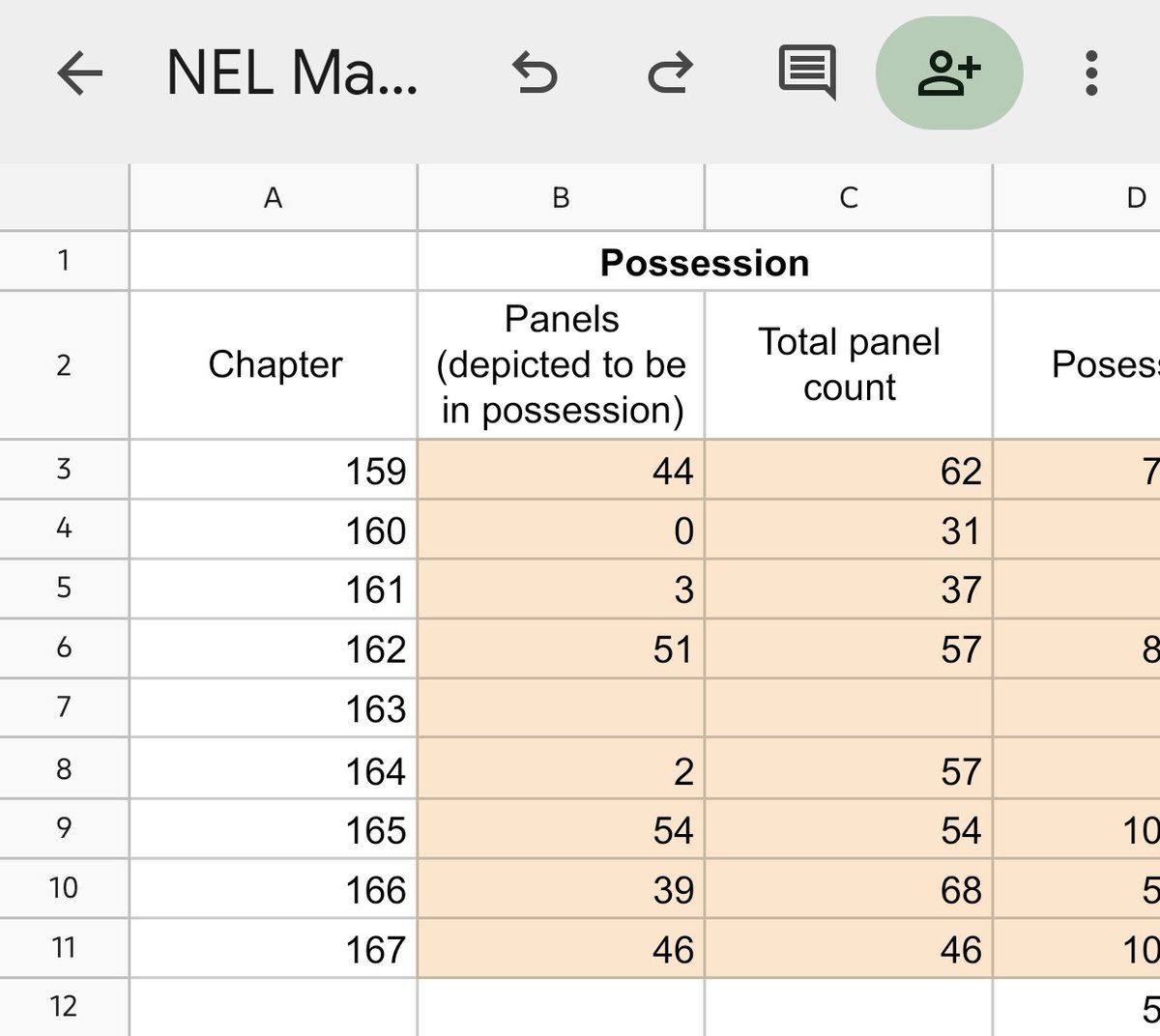Select column B header

coord(561,198)
